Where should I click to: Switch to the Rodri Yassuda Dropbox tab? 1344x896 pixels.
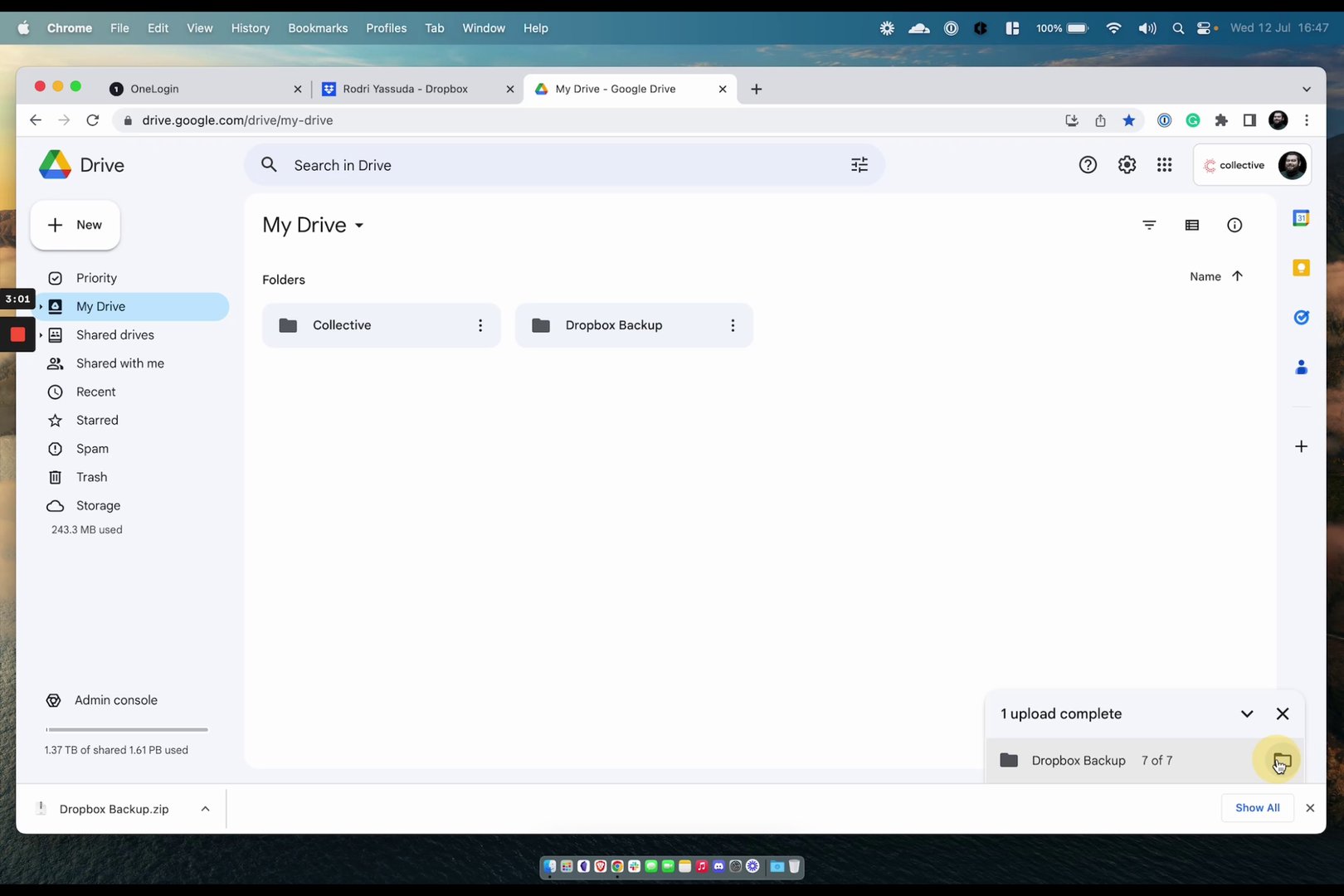[x=407, y=89]
